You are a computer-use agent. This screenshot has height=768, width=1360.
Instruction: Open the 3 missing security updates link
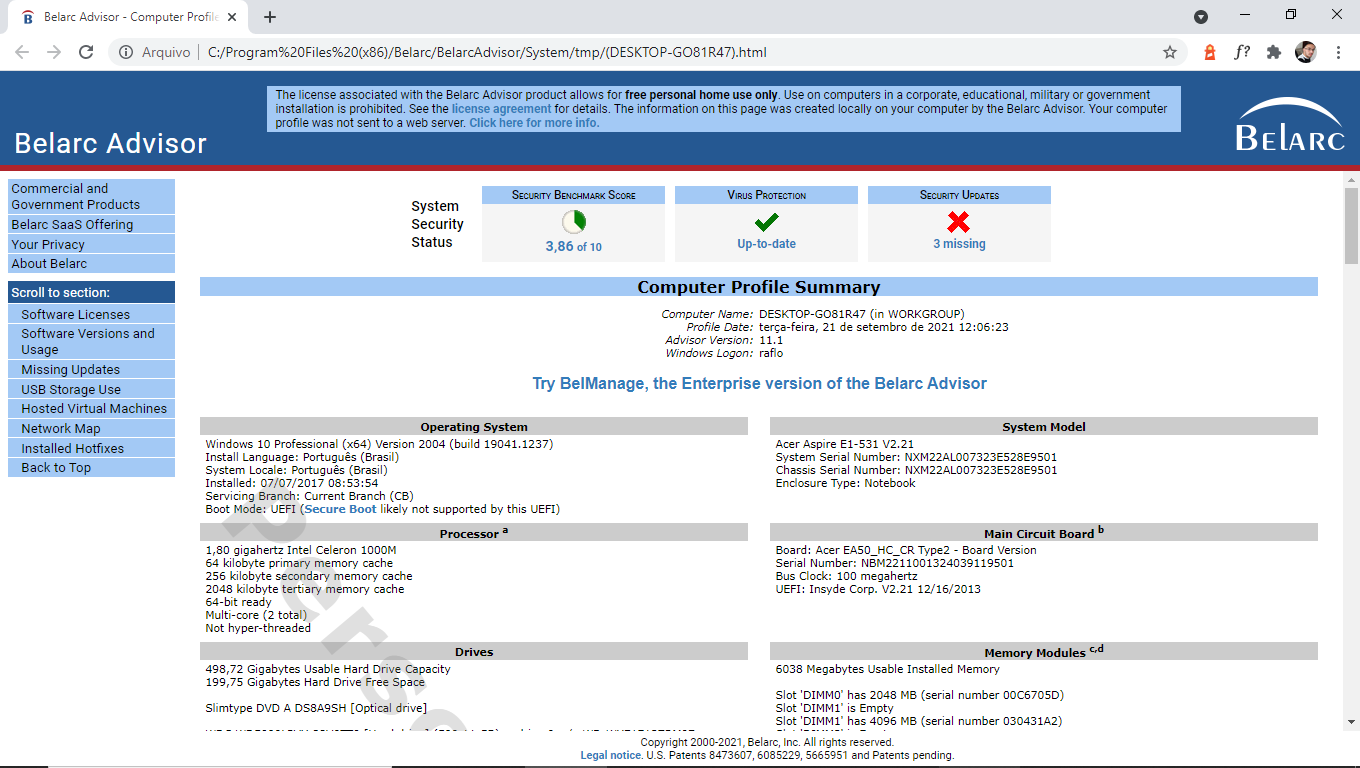pos(959,244)
